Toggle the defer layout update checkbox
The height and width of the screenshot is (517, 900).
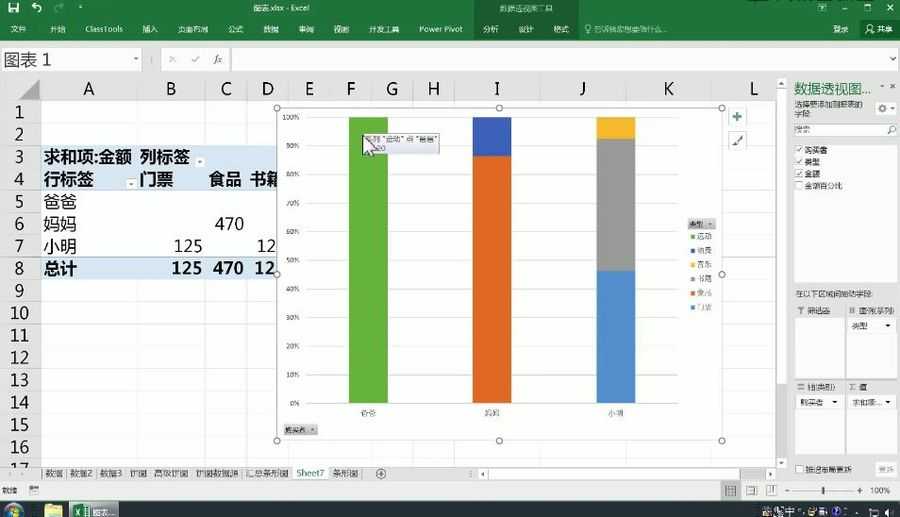799,469
